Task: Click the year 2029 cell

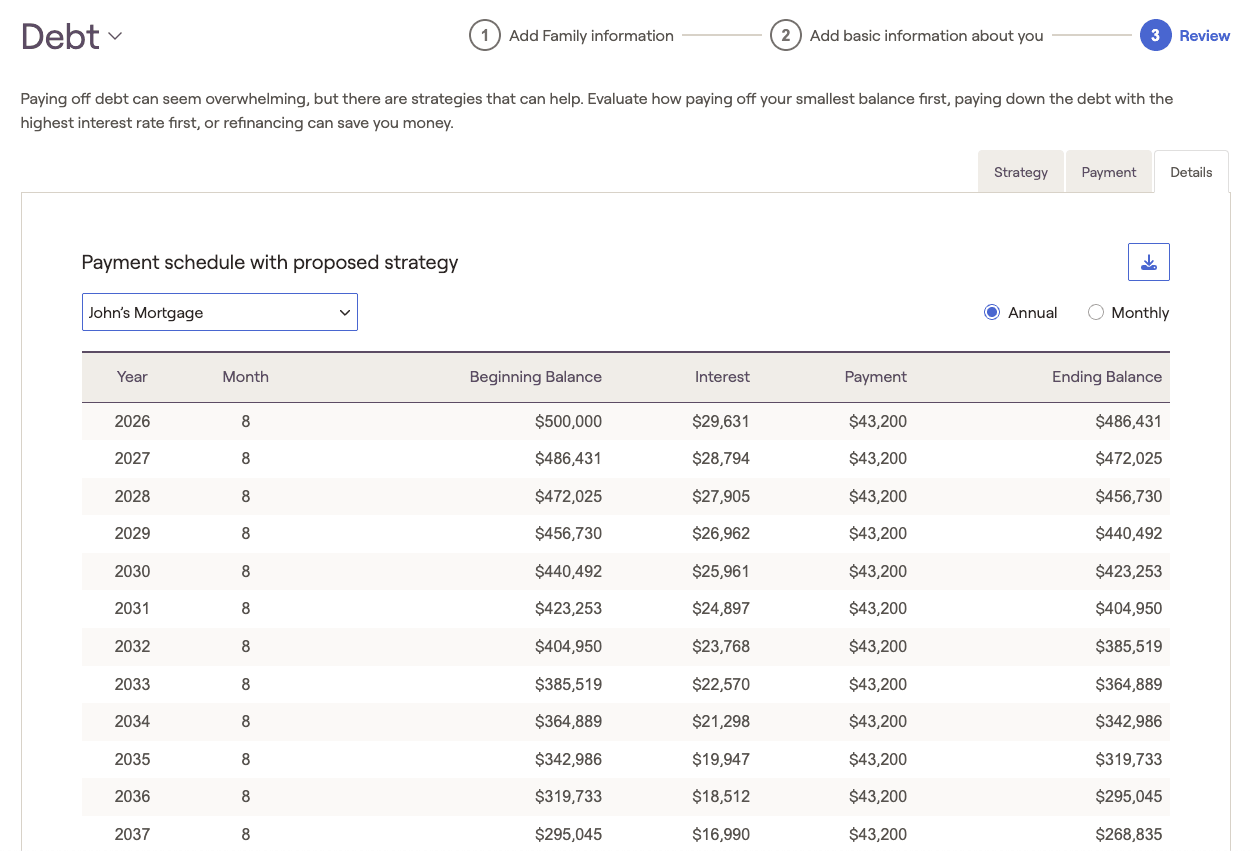Action: click(132, 534)
